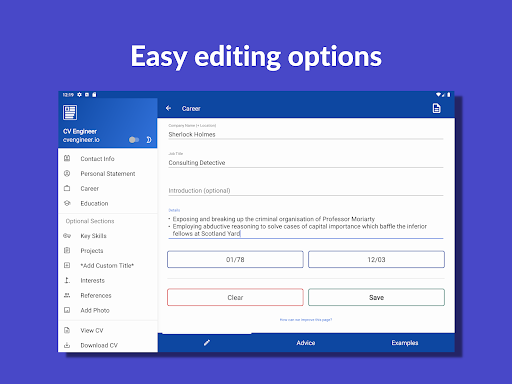The height and width of the screenshot is (384, 512).
Task: Switch to the Advice tab
Action: [x=306, y=343]
